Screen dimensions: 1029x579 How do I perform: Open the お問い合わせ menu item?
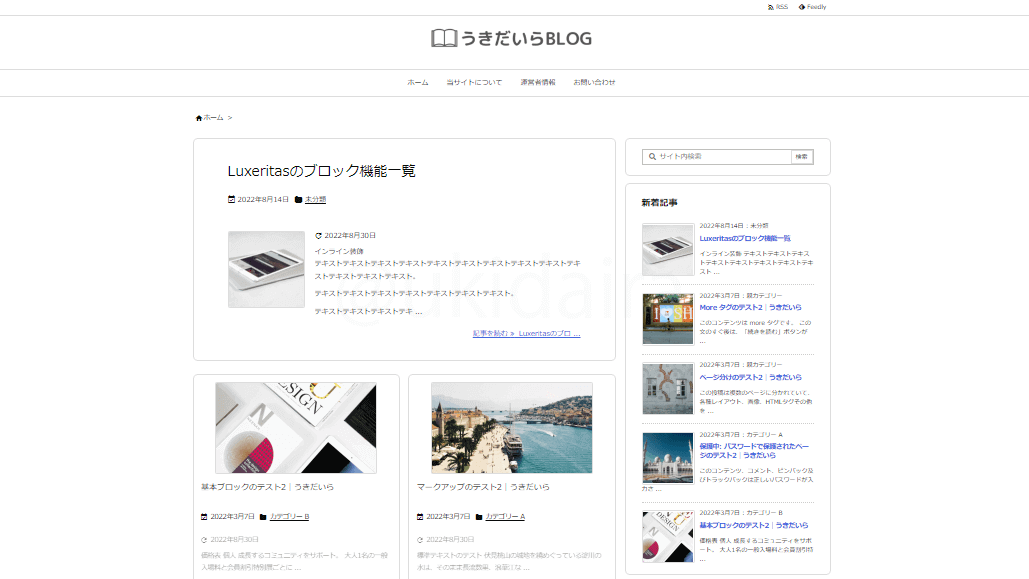[595, 83]
